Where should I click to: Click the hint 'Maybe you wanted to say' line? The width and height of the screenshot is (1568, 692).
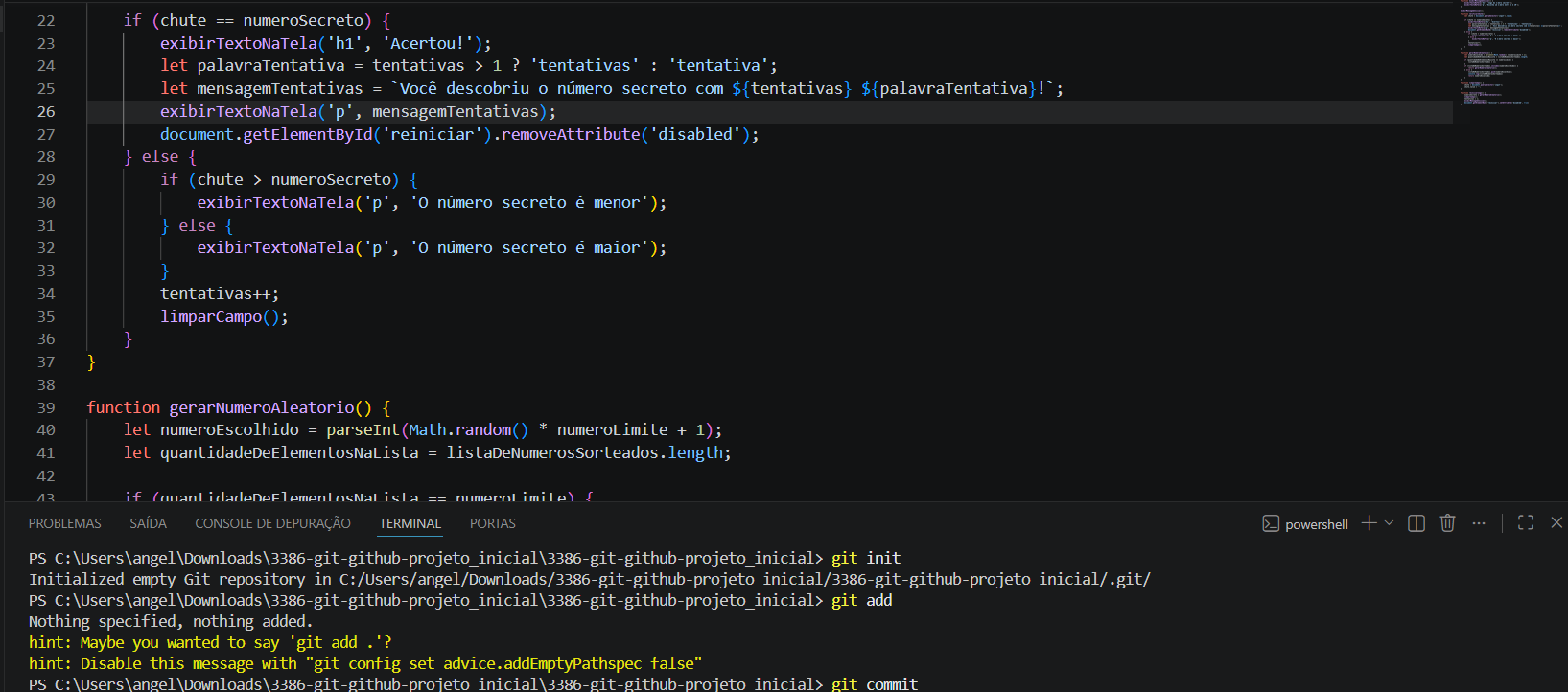pos(210,642)
